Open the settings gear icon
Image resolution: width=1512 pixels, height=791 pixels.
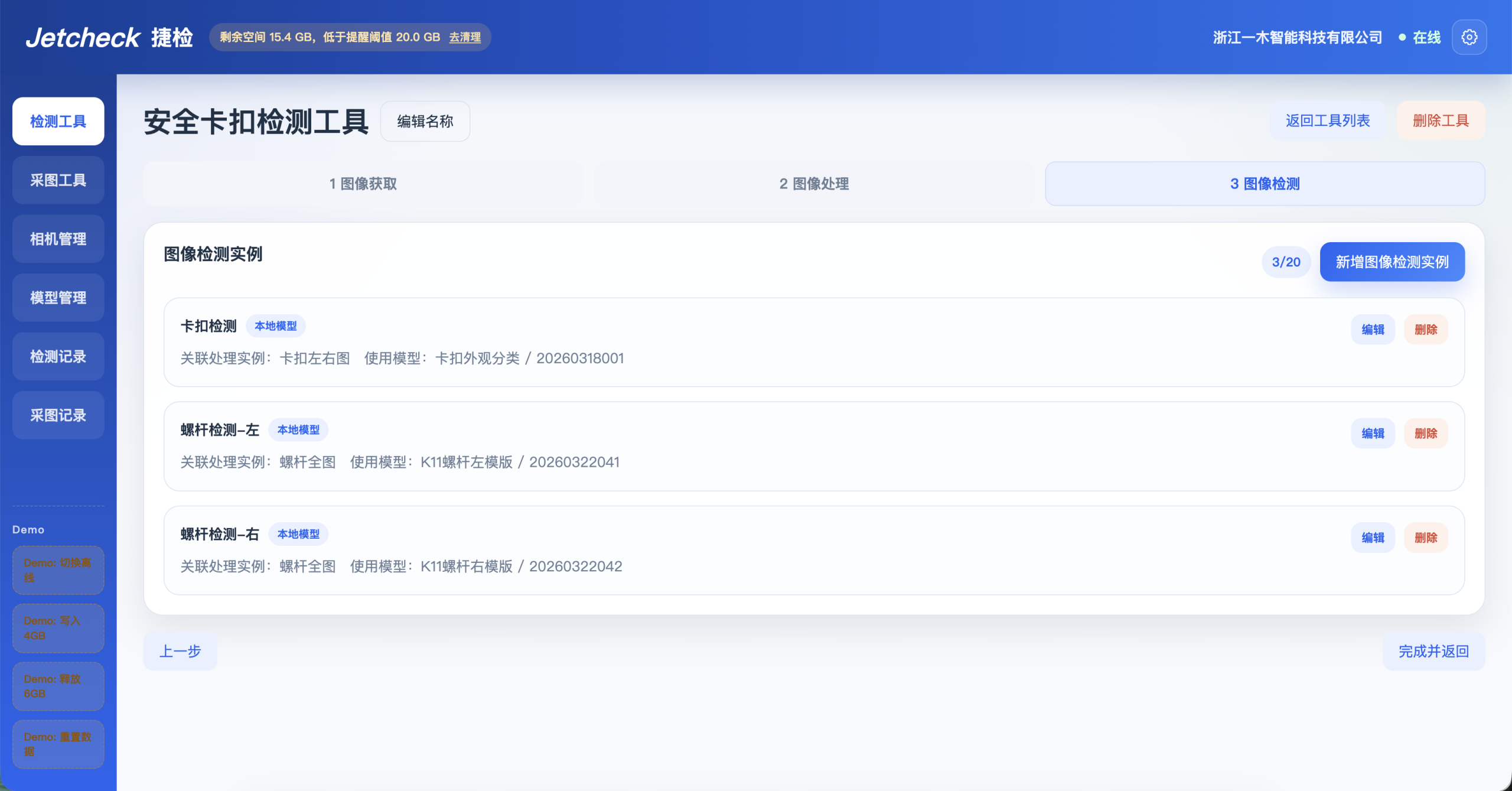[x=1469, y=37]
